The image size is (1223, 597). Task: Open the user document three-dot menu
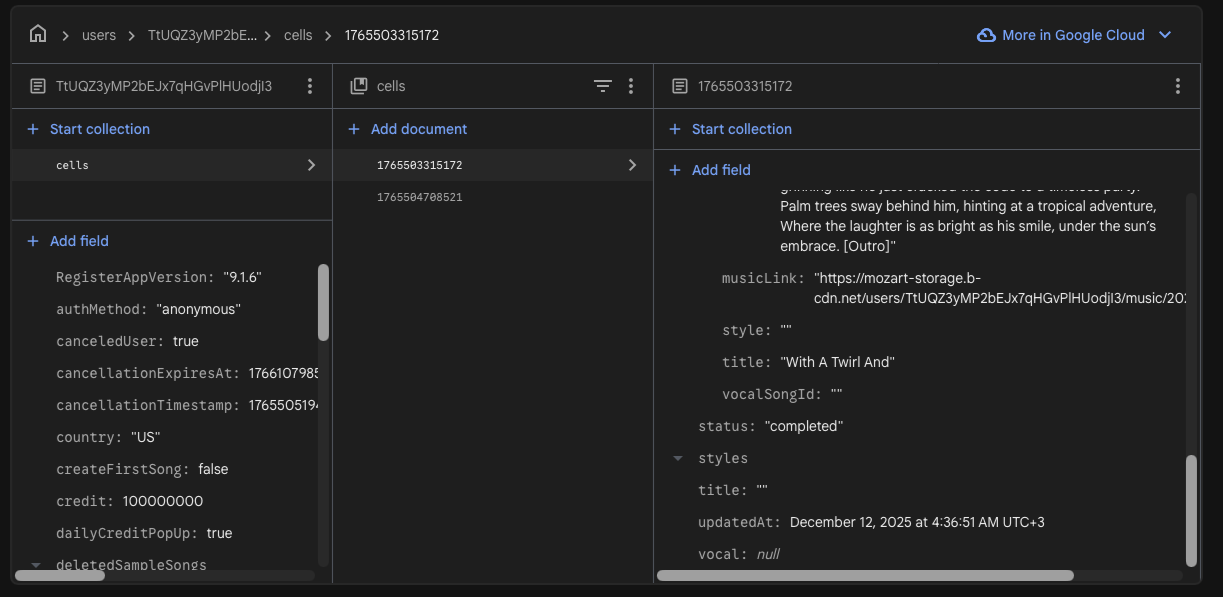tap(310, 86)
